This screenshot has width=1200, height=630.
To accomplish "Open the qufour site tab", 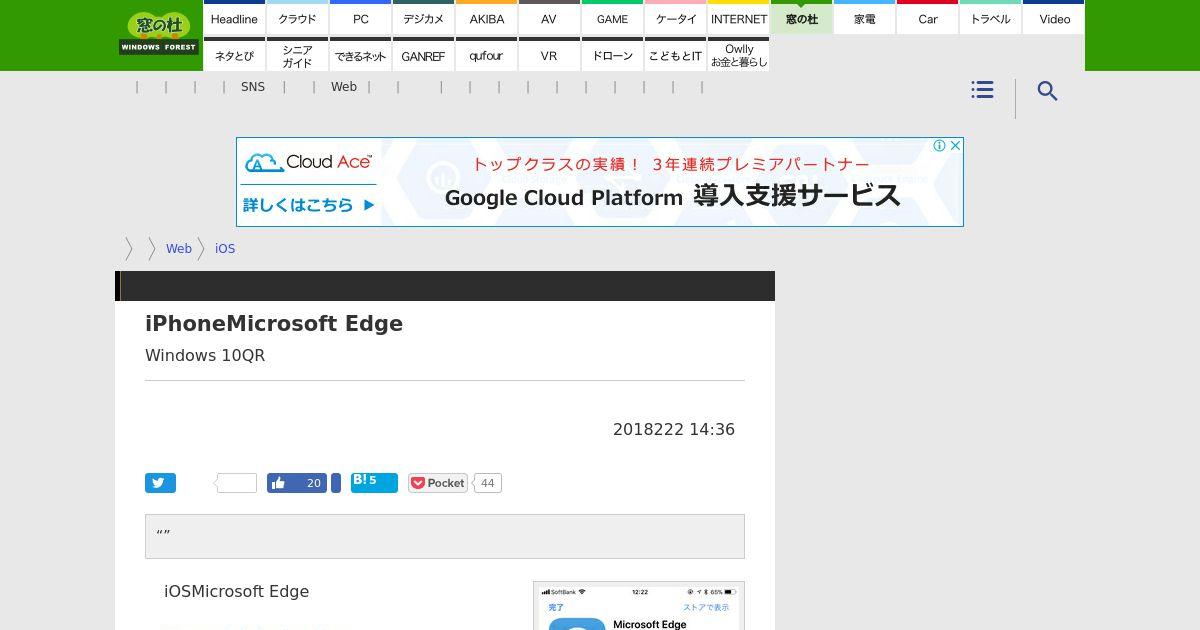I will (486, 55).
